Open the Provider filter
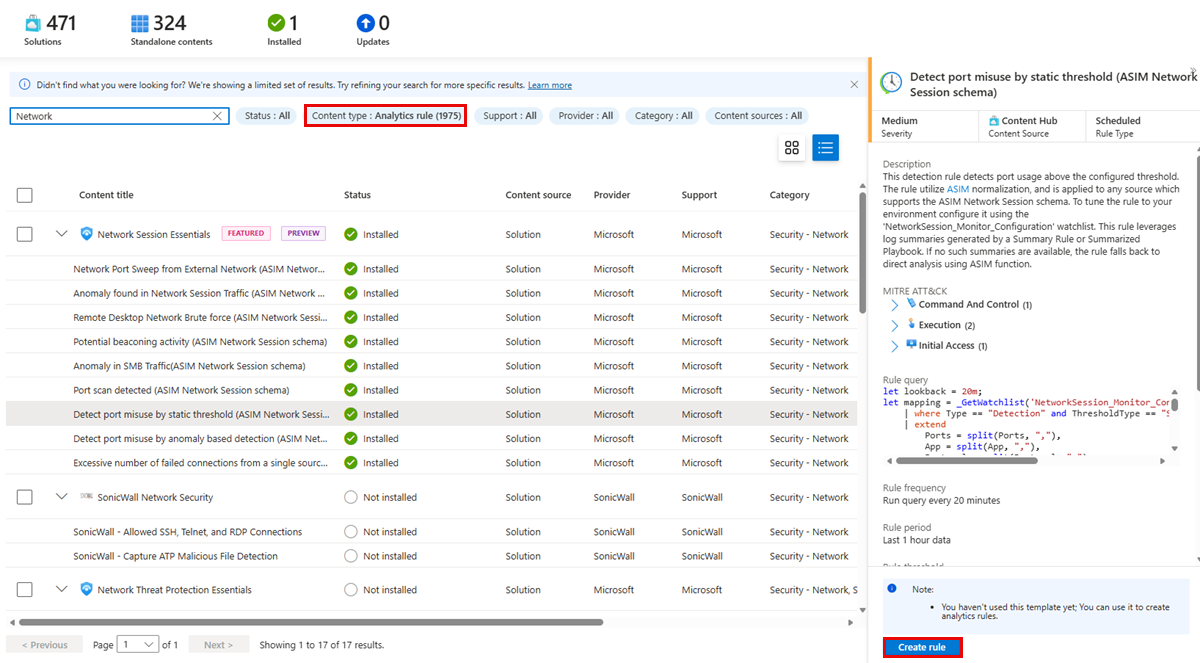The width and height of the screenshot is (1200, 663). 586,116
